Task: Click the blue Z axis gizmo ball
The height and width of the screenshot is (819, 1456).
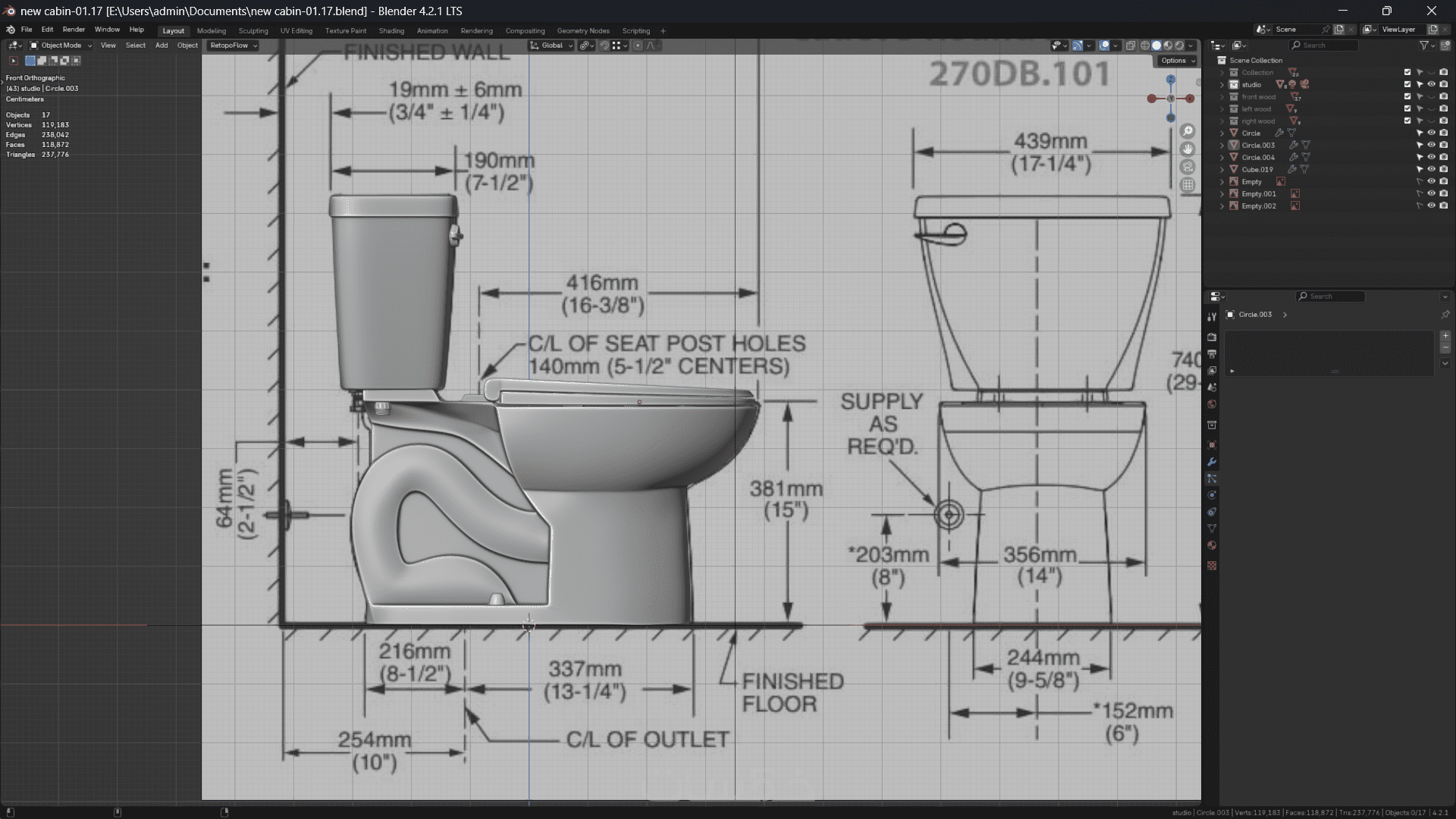Action: (1171, 79)
